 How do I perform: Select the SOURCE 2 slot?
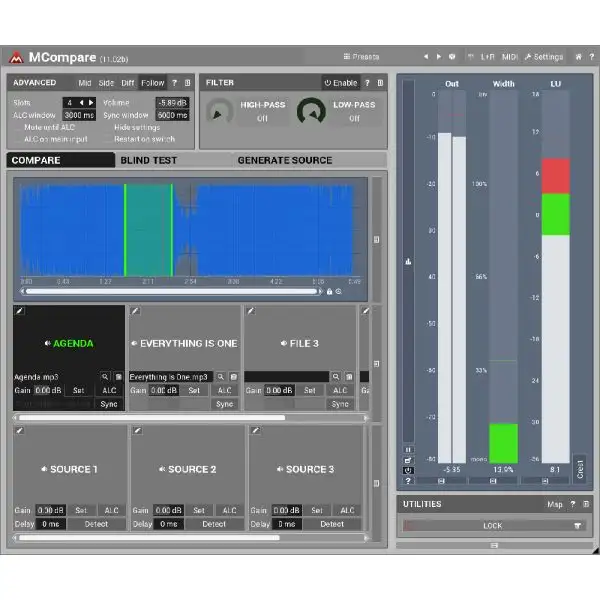tap(188, 469)
